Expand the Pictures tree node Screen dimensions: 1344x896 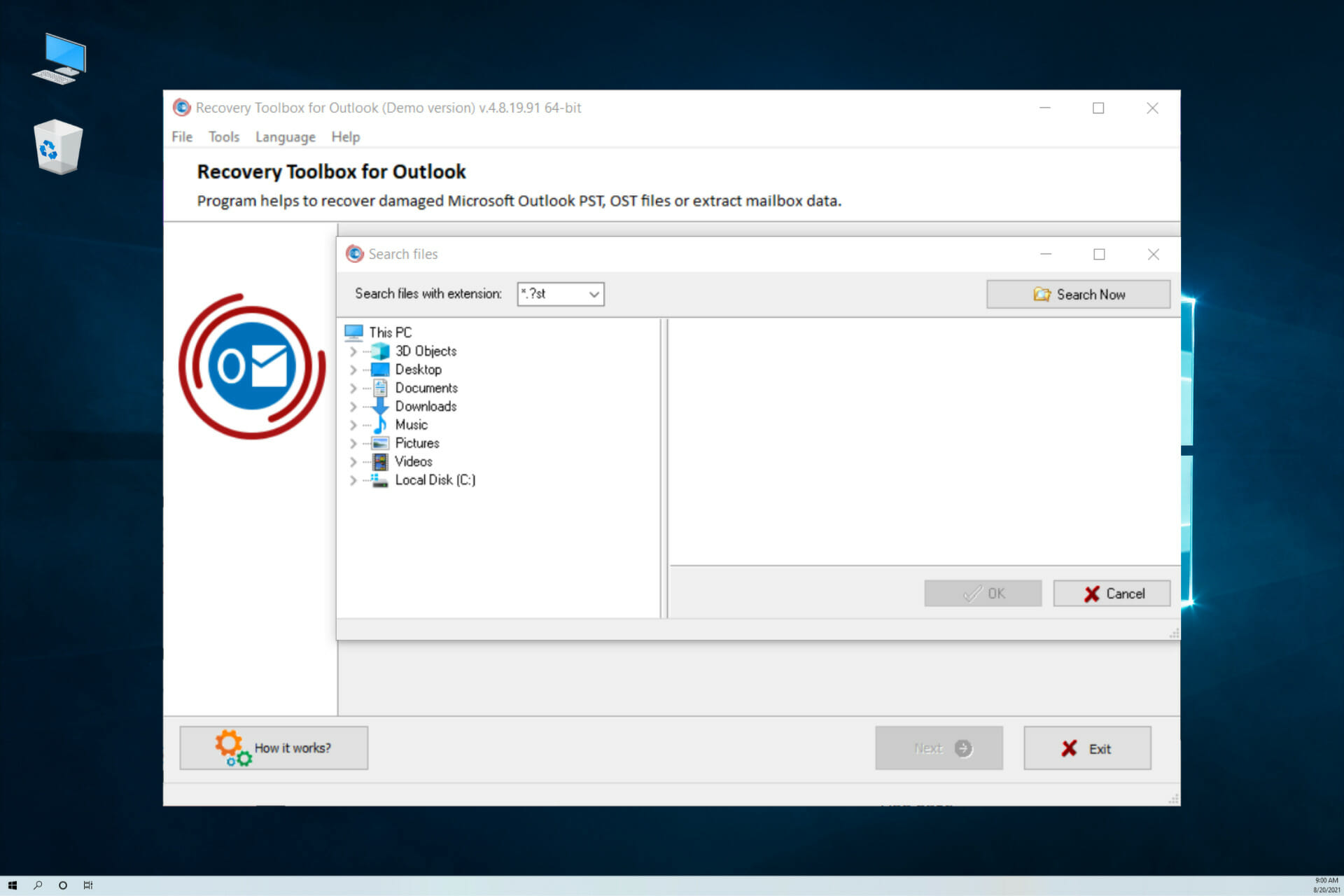[353, 443]
